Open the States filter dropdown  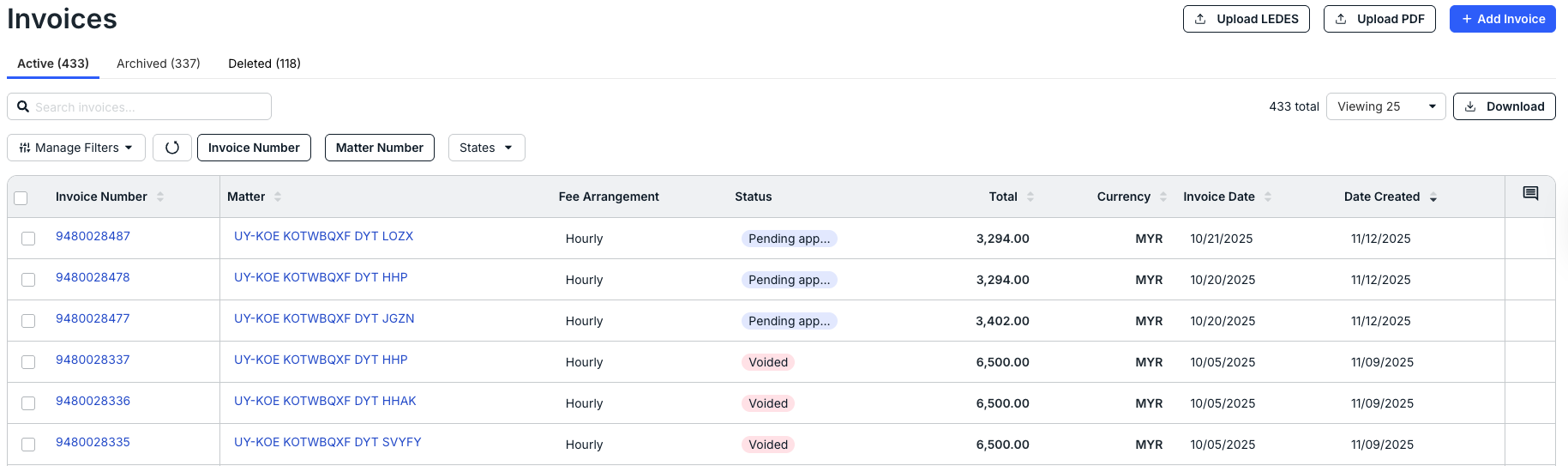coord(486,148)
